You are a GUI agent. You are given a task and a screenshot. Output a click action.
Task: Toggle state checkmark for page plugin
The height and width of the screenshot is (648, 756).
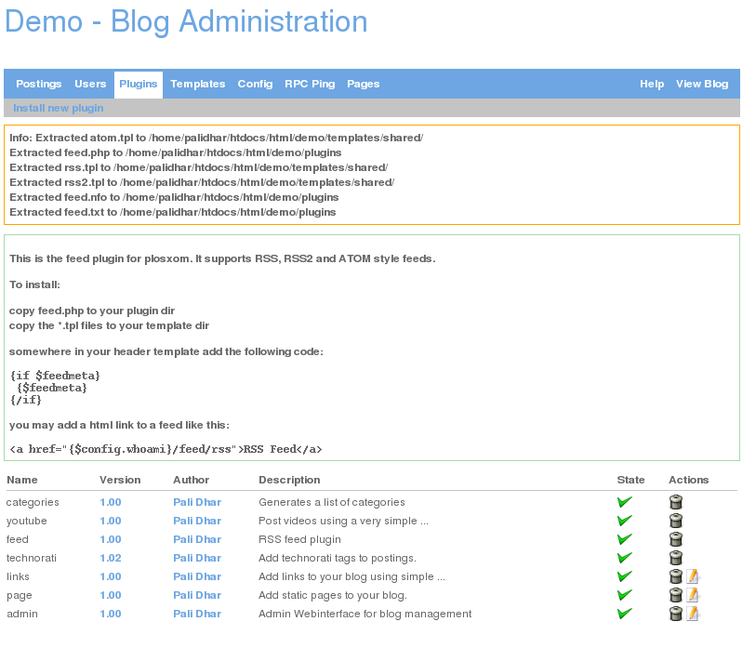pyautogui.click(x=624, y=595)
